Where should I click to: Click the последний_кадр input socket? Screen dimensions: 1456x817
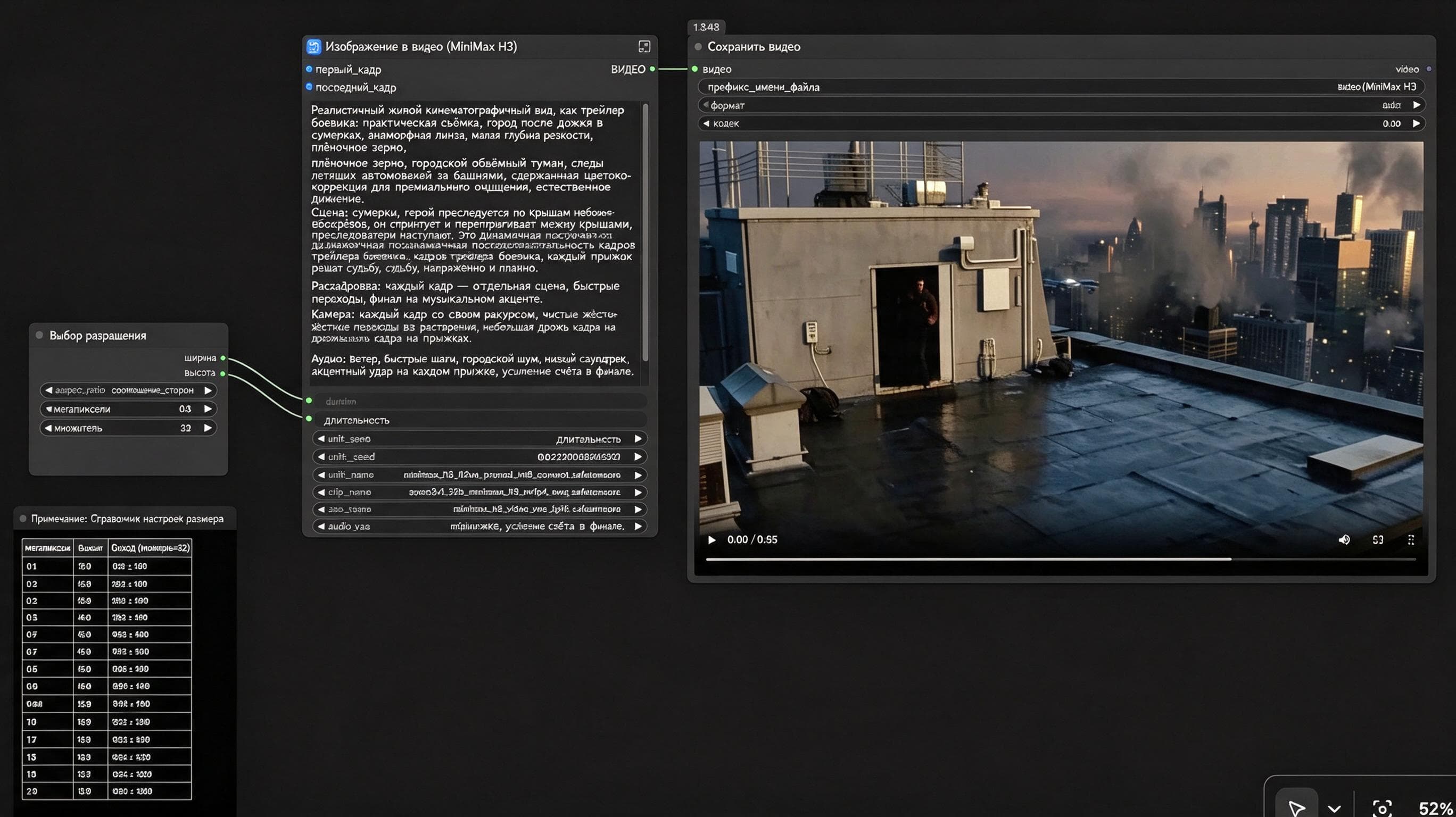click(309, 87)
